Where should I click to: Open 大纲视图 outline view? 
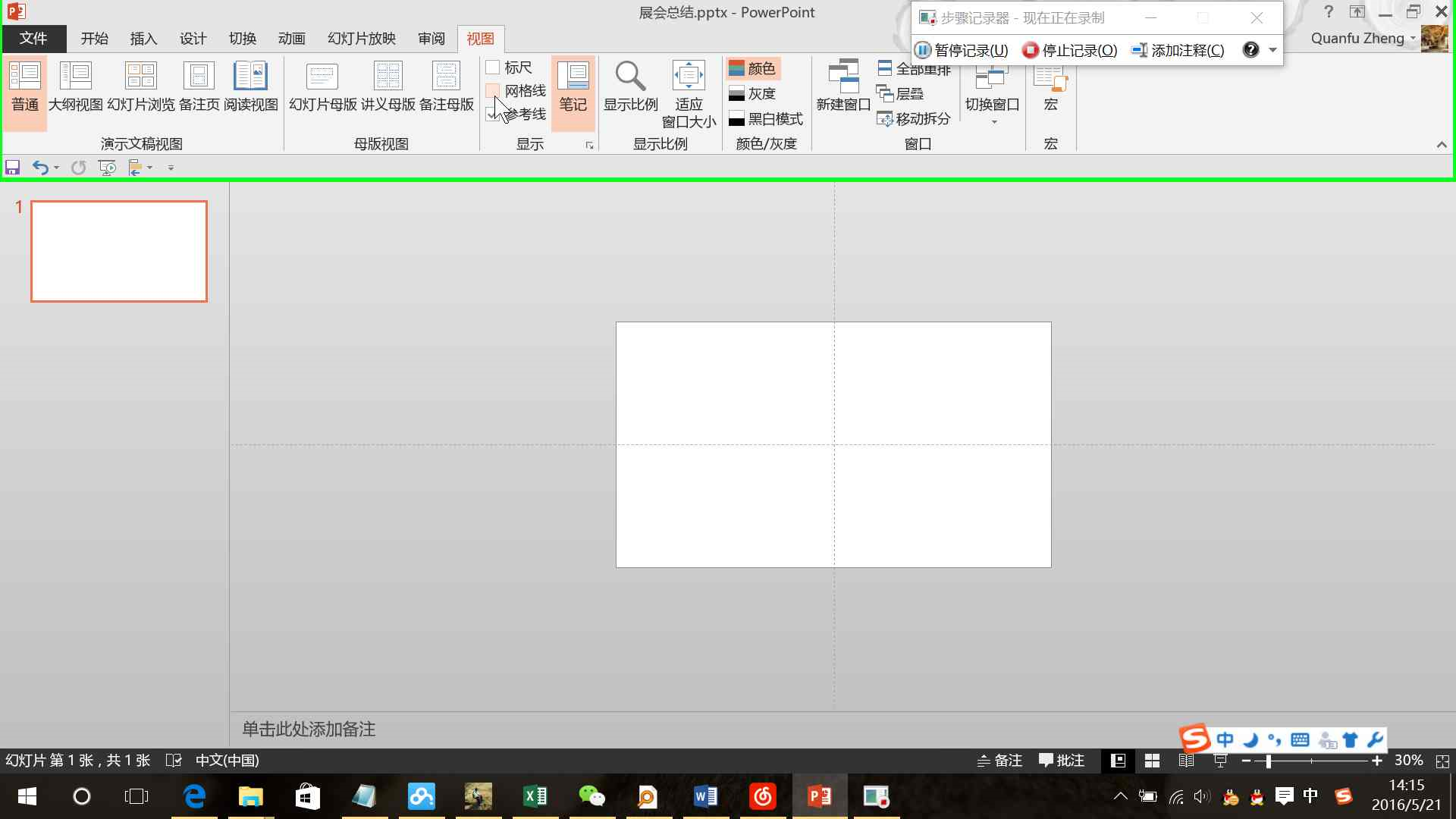tap(76, 87)
